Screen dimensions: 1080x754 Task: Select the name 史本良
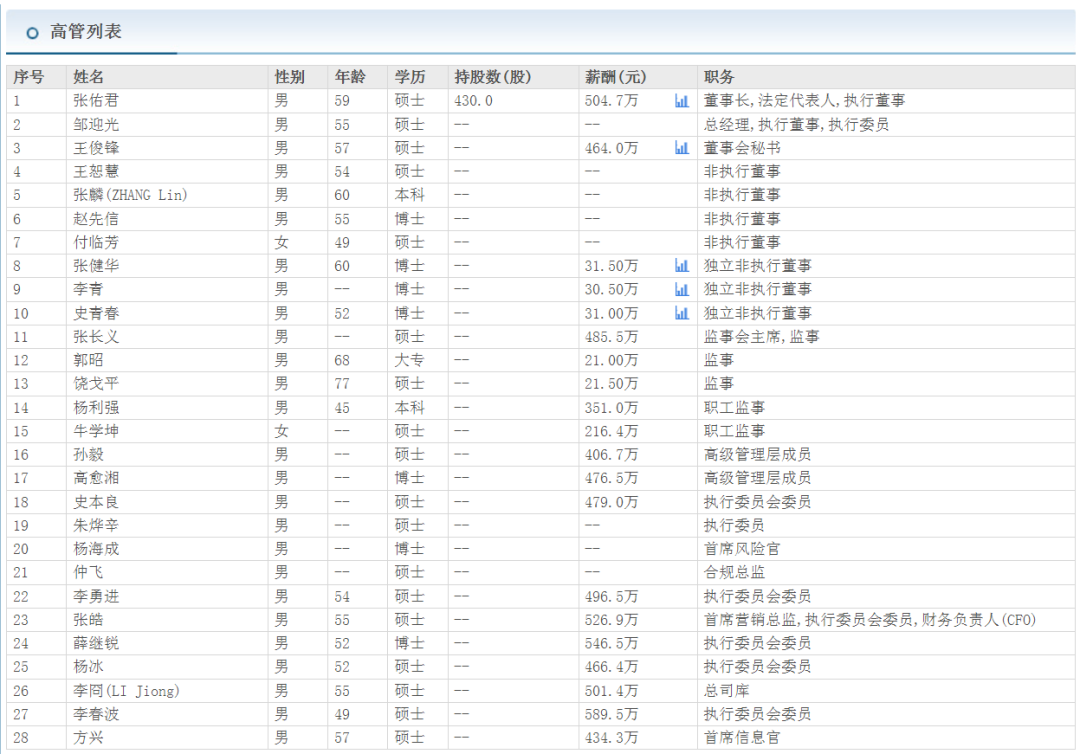[96, 502]
